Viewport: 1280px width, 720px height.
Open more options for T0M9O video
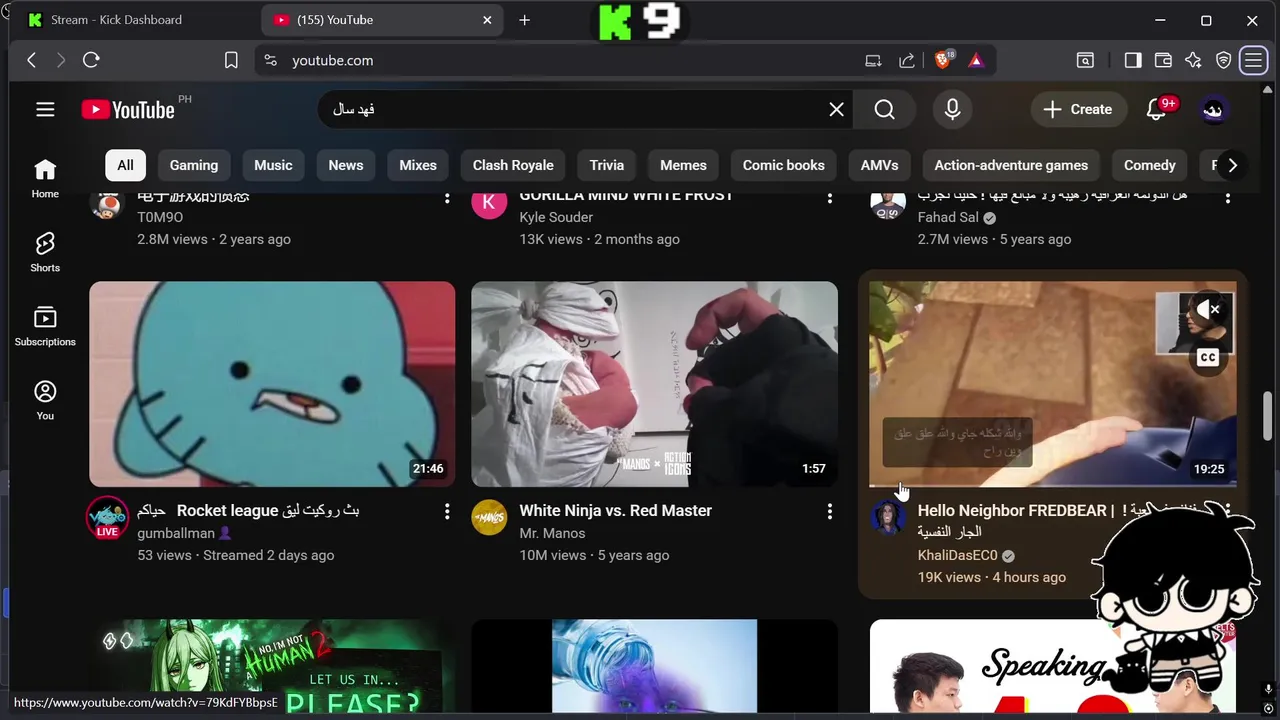(x=447, y=199)
